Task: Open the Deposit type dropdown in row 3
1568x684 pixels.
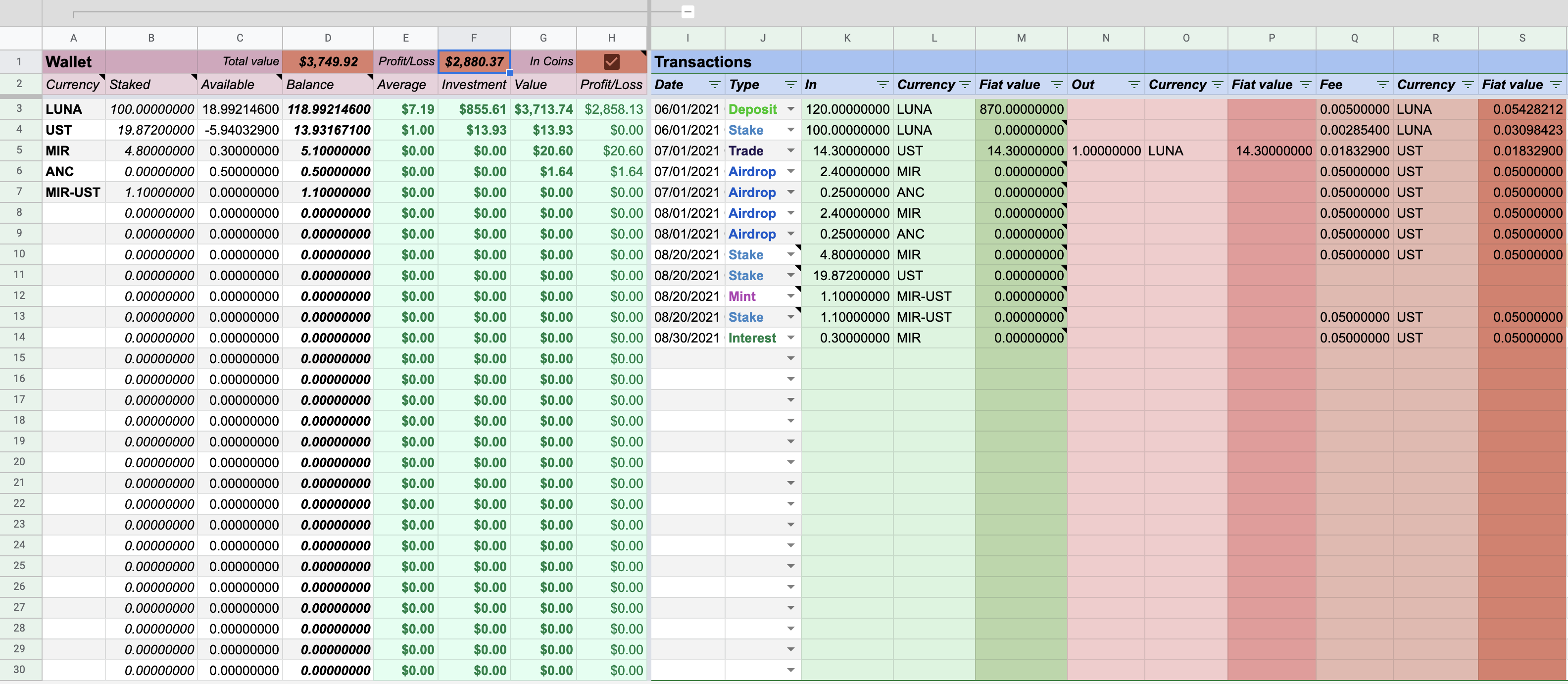Action: [x=790, y=109]
